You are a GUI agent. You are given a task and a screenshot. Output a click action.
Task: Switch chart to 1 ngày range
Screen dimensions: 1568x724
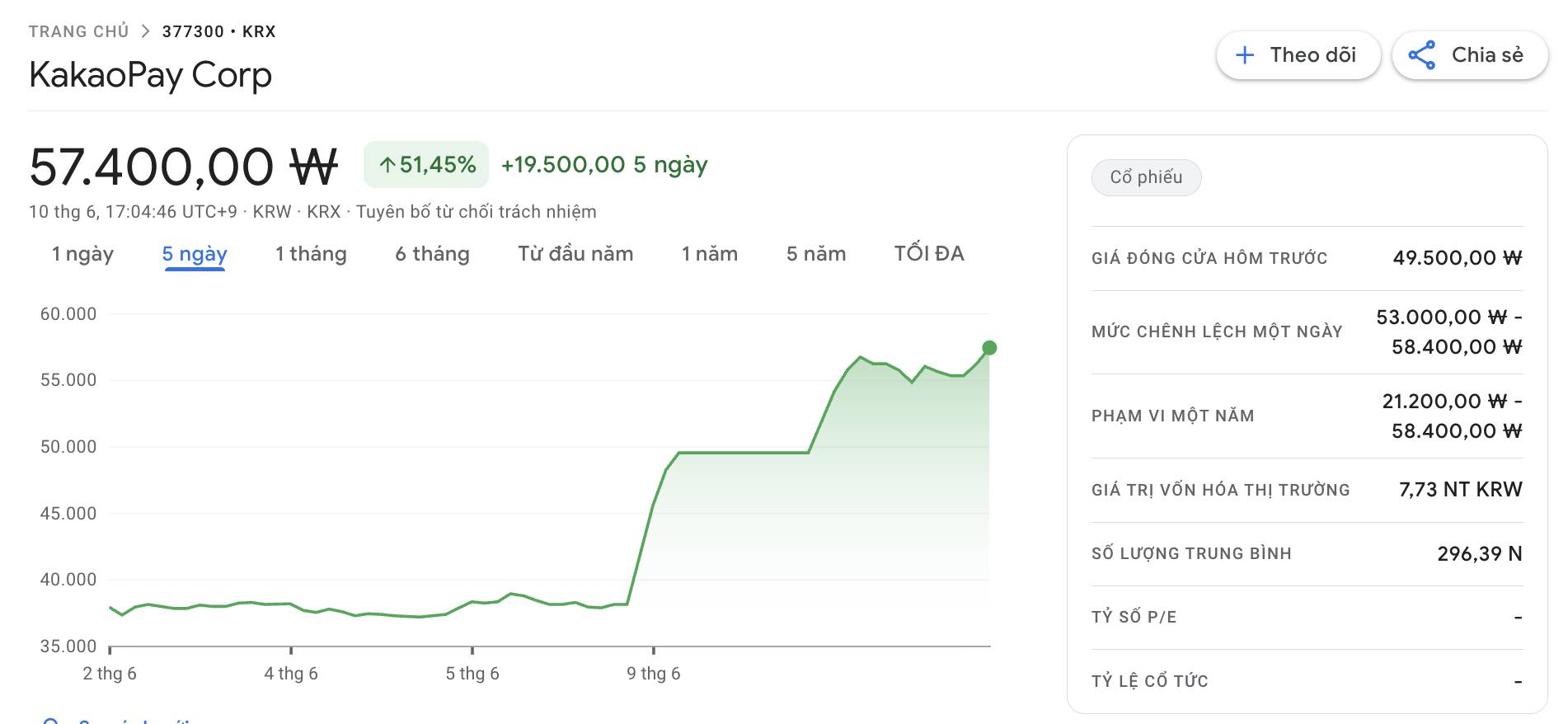82,254
